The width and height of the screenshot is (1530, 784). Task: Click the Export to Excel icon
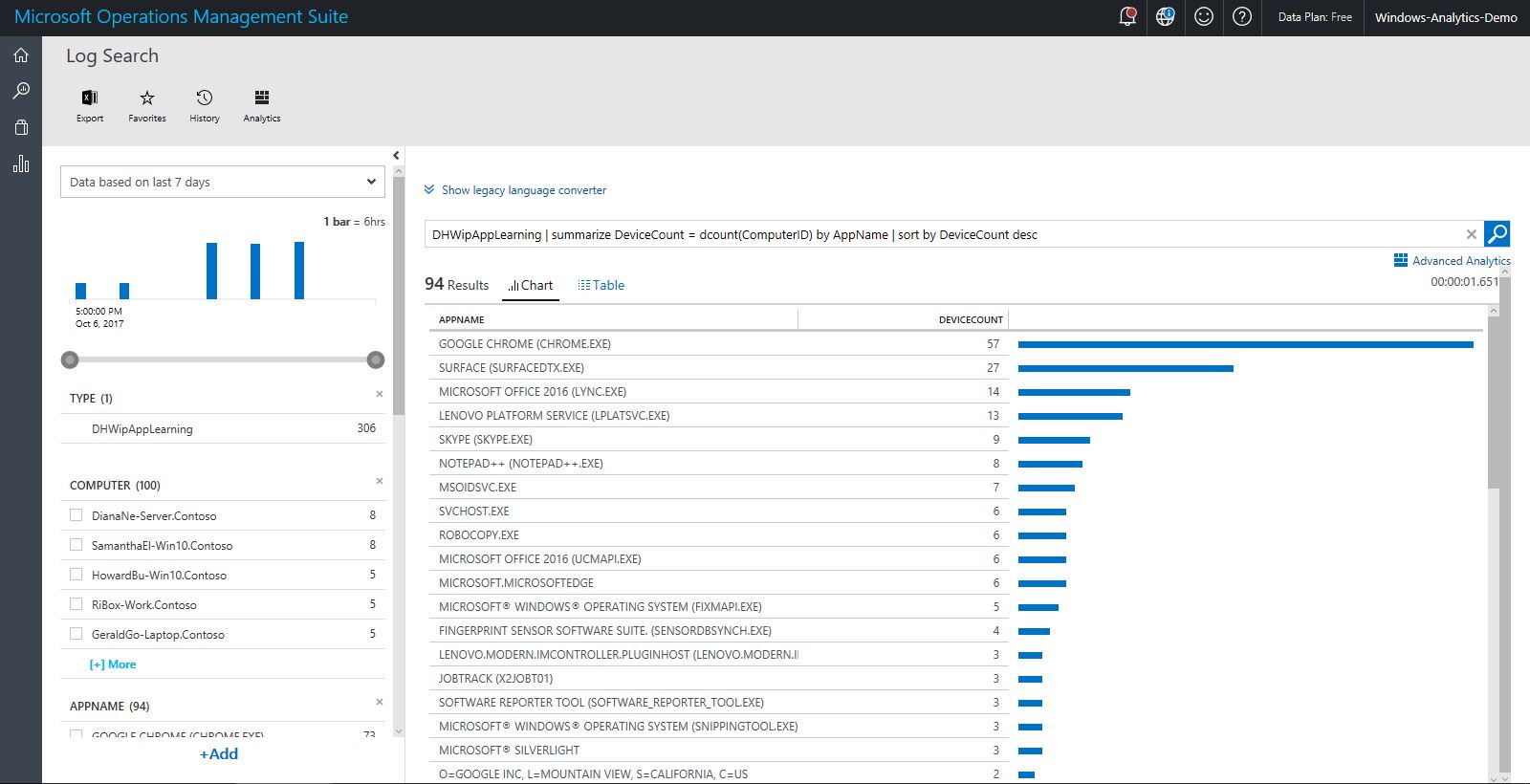tap(90, 98)
